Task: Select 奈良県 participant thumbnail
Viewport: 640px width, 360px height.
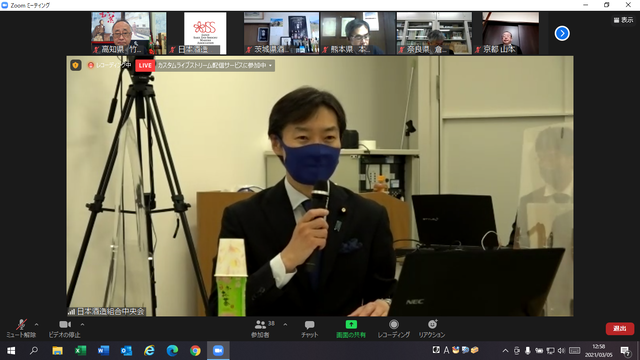Action: click(434, 33)
